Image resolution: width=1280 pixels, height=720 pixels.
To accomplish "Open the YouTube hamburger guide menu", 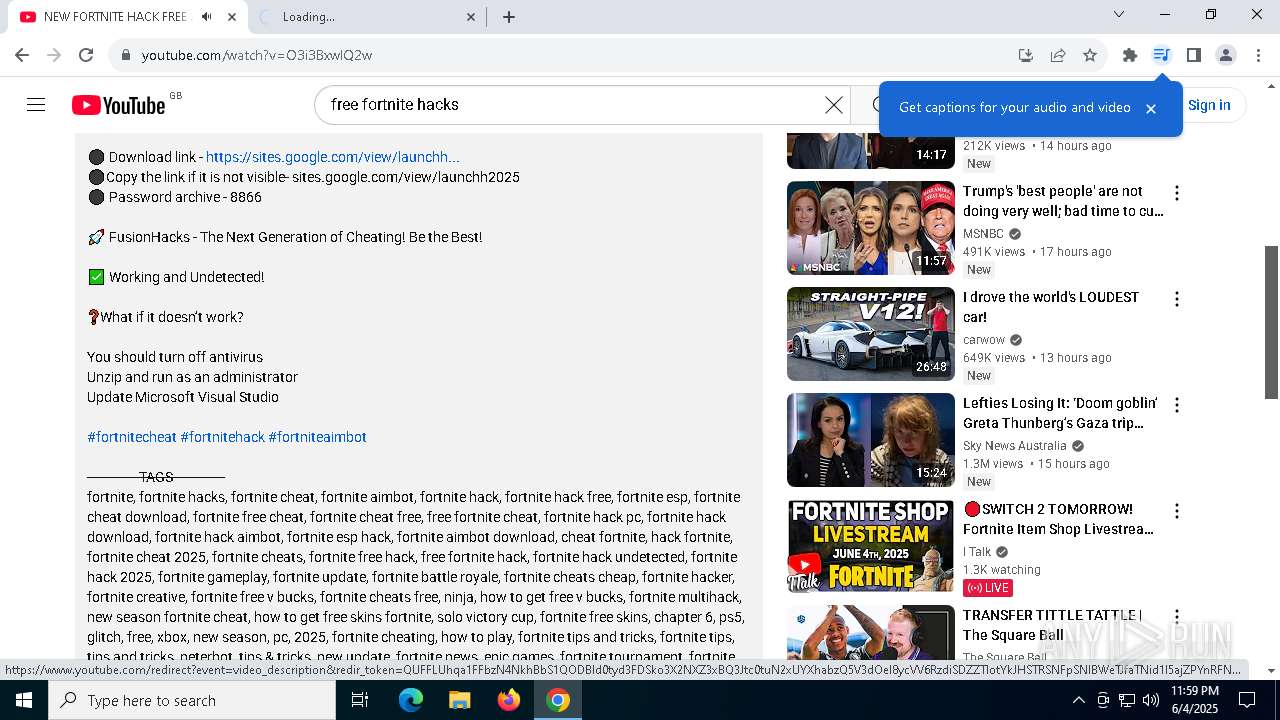I will coord(36,105).
